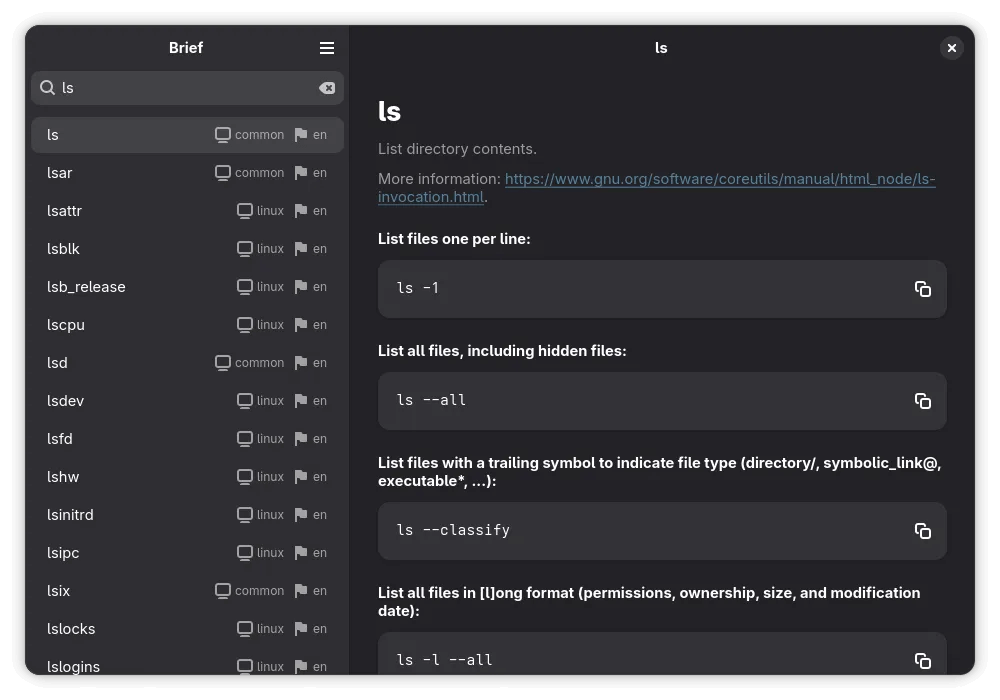This screenshot has width=1000, height=700.
Task: Copy the "ls --all" command
Action: (922, 400)
